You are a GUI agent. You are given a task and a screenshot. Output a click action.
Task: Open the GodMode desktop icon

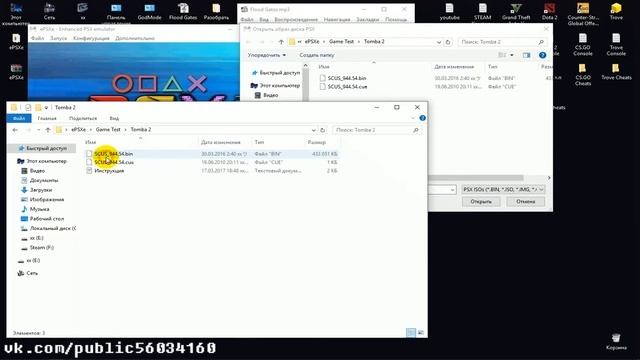pos(149,11)
